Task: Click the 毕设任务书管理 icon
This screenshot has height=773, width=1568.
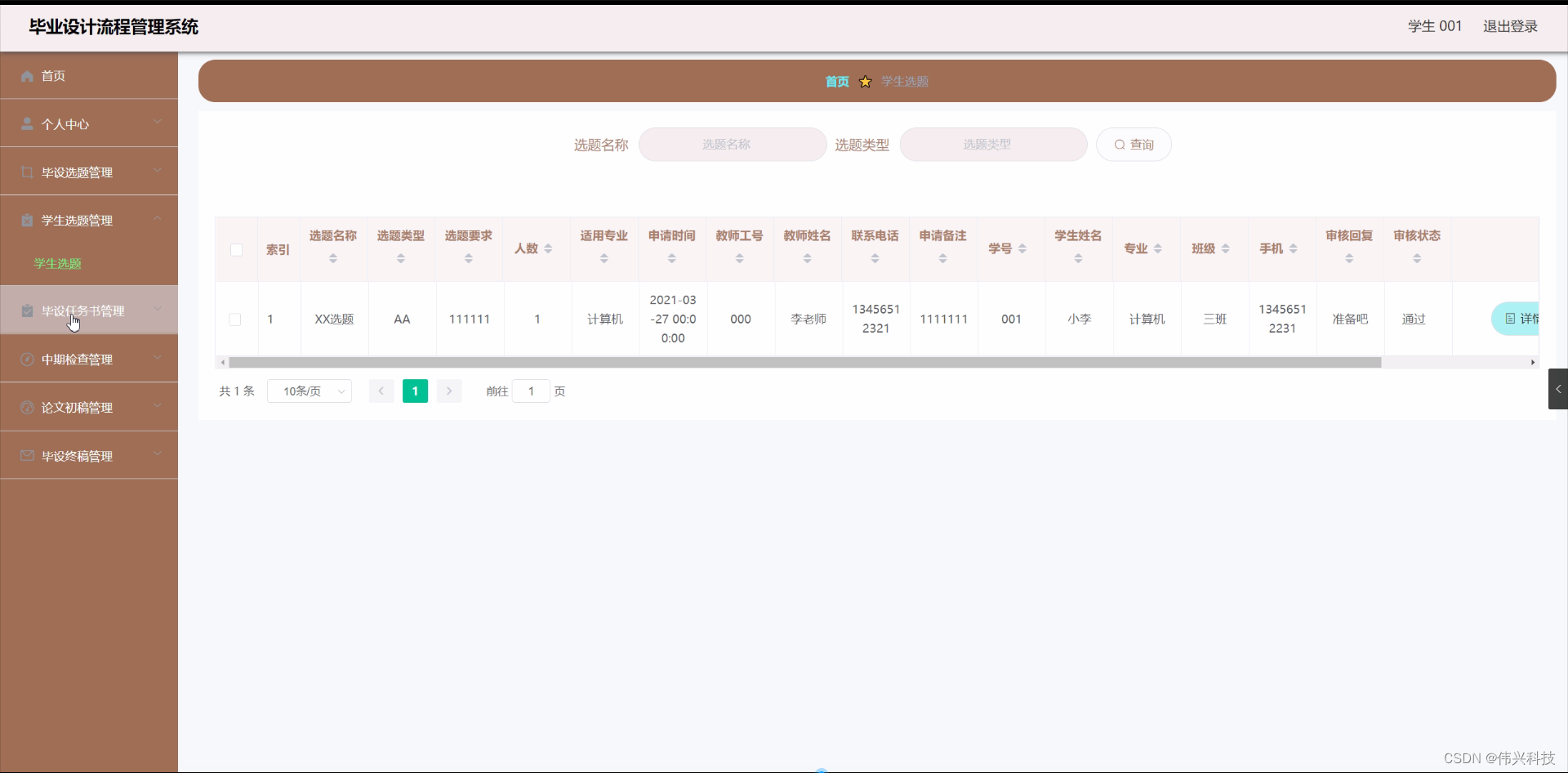Action: 27,310
